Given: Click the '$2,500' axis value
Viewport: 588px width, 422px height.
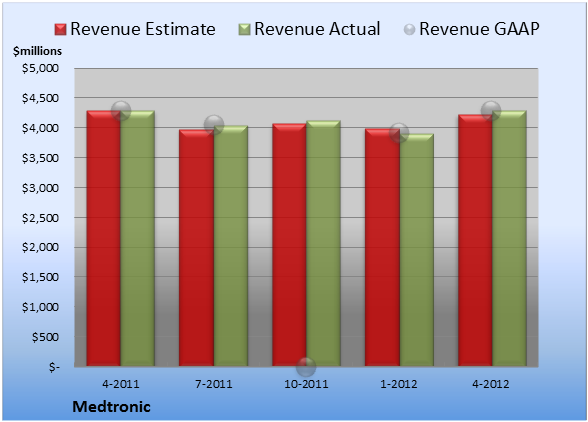Looking at the screenshot, I should [40, 218].
